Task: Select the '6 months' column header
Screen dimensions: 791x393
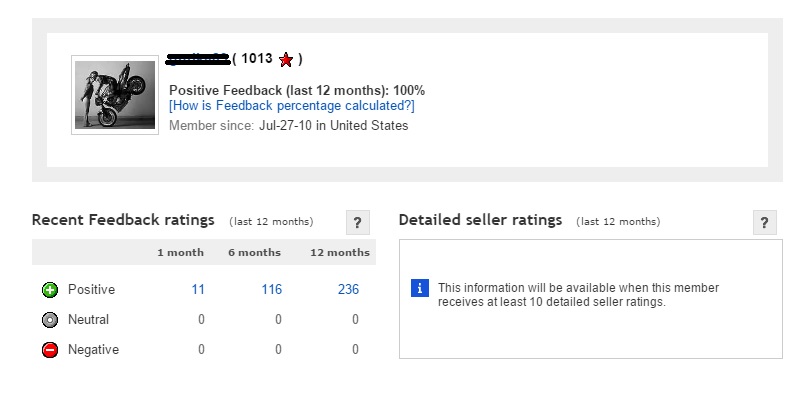Action: tap(254, 252)
